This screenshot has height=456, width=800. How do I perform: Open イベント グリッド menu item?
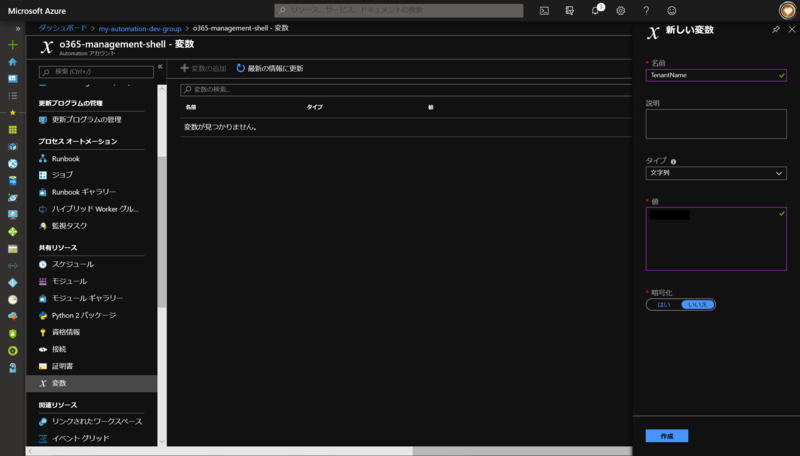click(92, 439)
